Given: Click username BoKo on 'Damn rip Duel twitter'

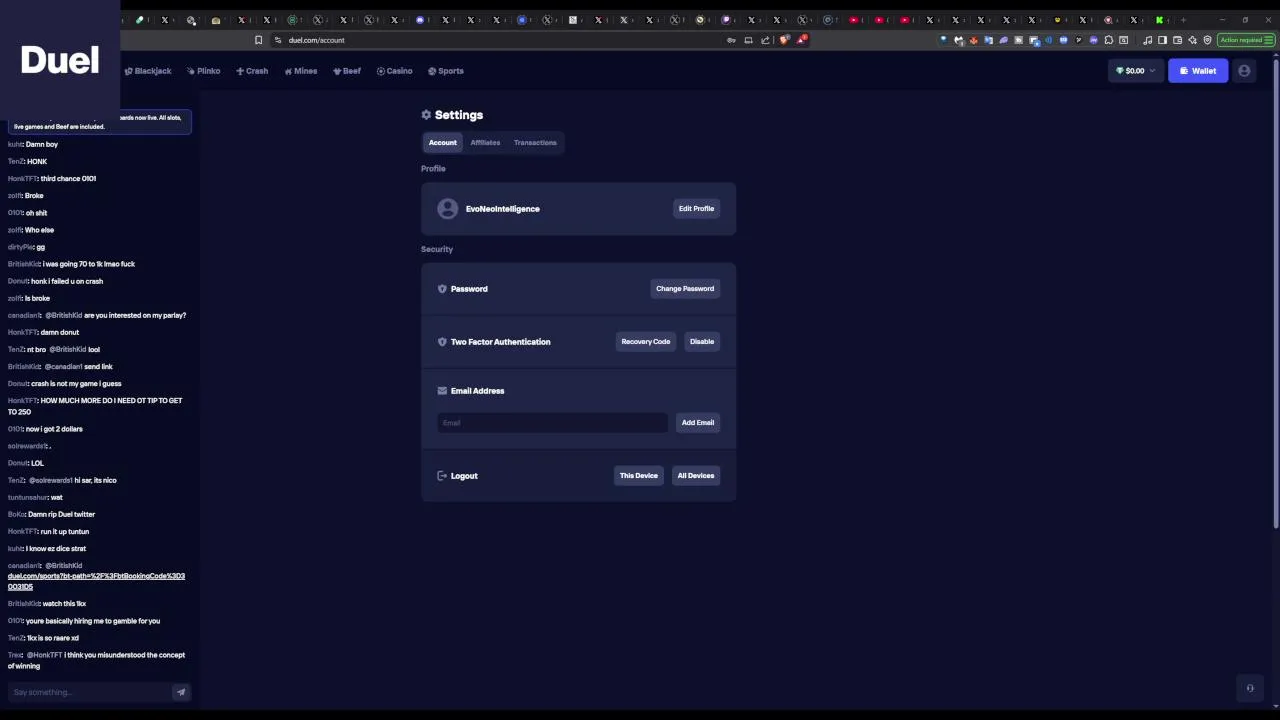Looking at the screenshot, I should 16,514.
